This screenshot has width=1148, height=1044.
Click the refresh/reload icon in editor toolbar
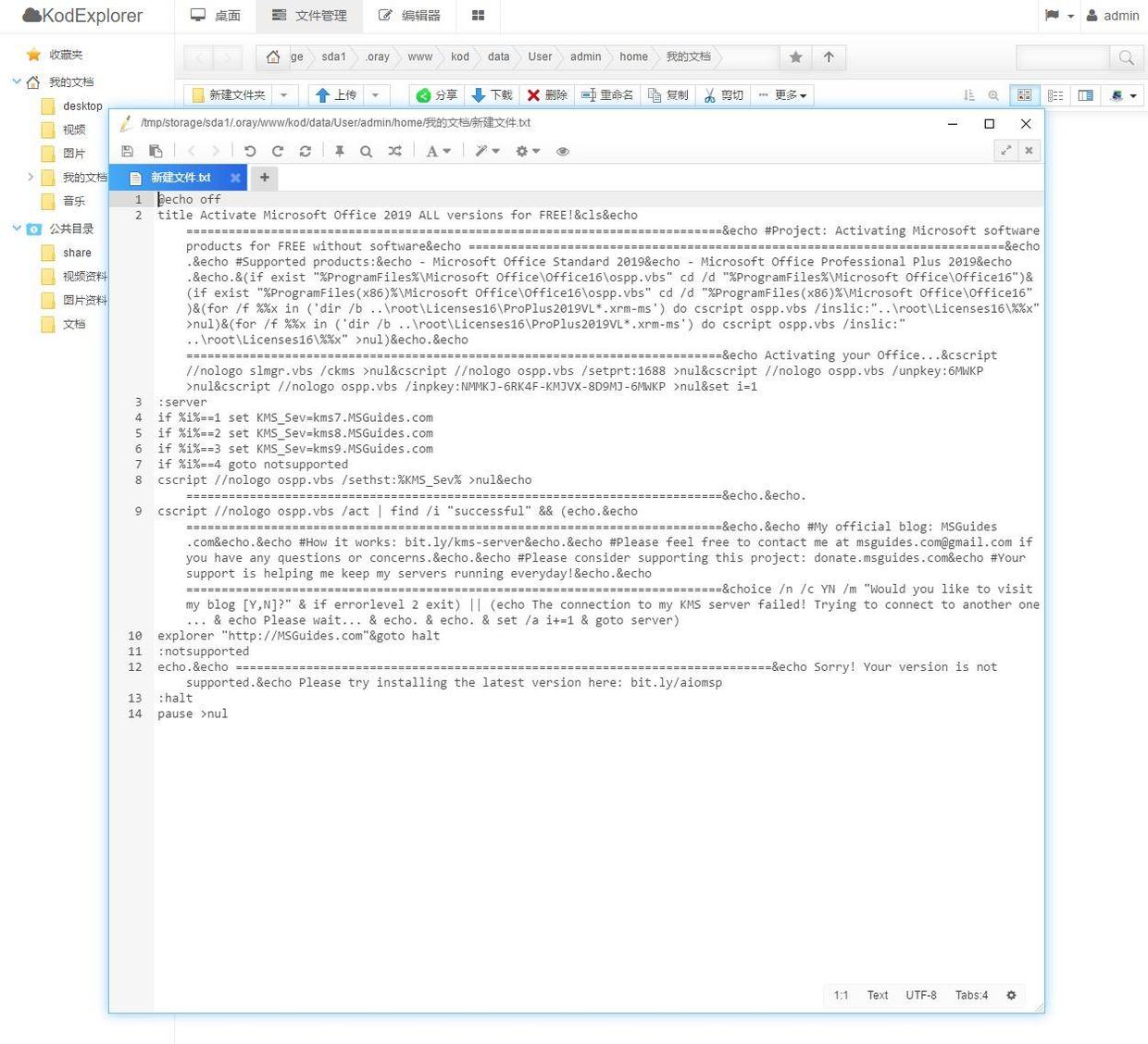tap(306, 151)
